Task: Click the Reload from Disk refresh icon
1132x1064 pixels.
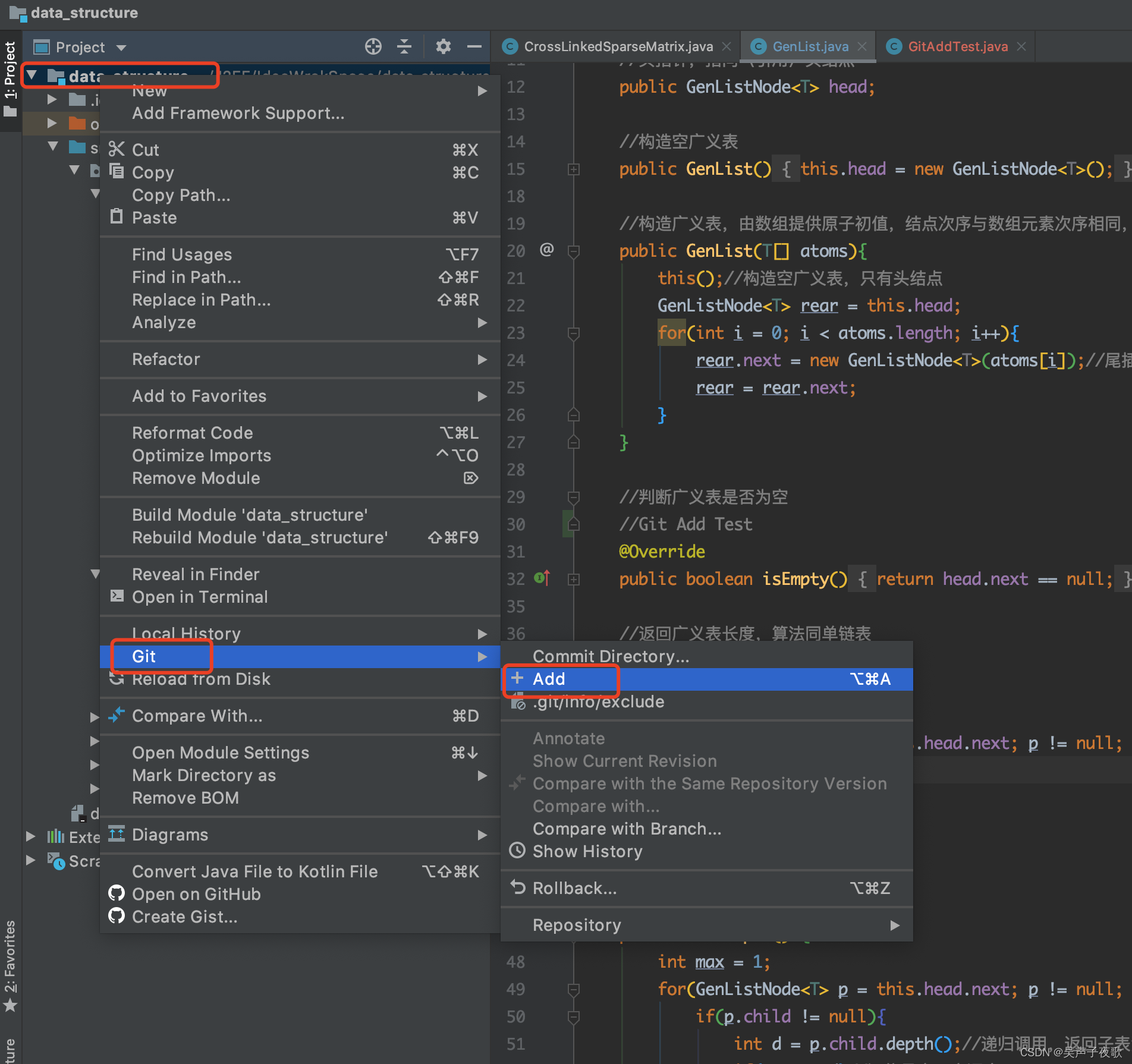Action: (x=117, y=679)
